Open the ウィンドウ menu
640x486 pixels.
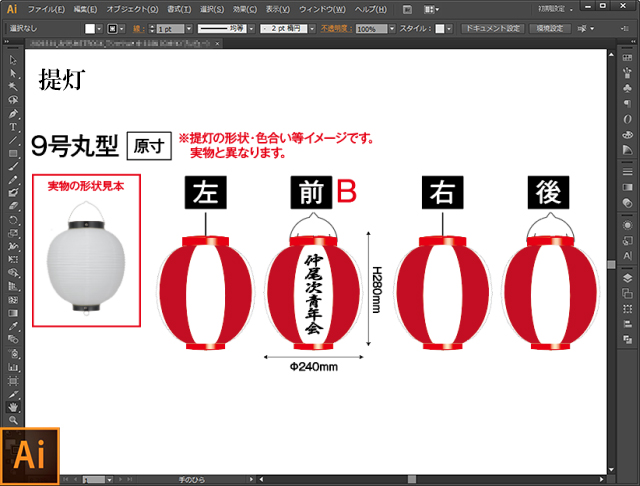[322, 9]
